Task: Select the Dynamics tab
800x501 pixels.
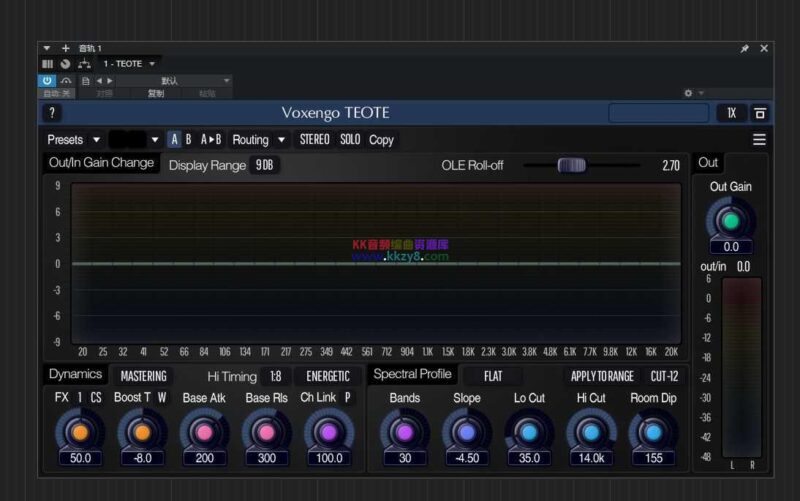Action: [x=76, y=374]
